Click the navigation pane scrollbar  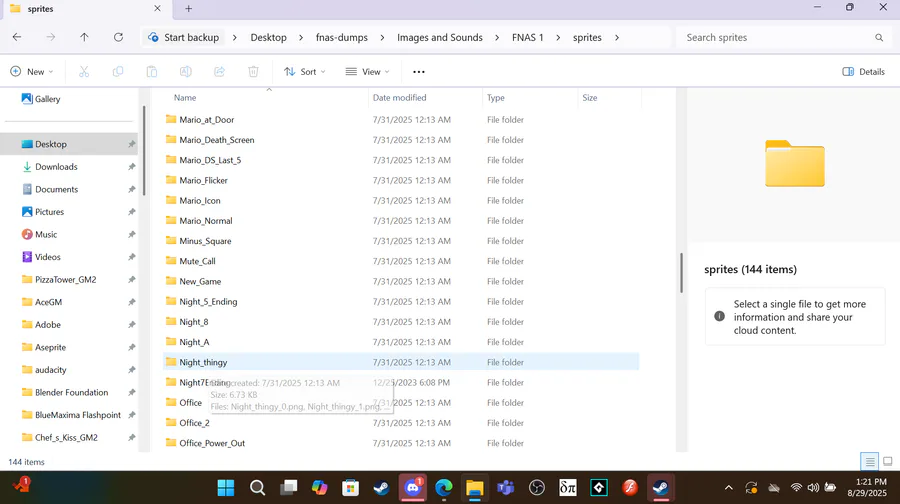point(143,150)
